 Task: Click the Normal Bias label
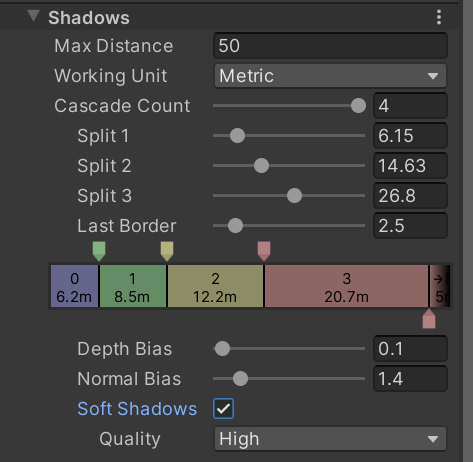129,379
